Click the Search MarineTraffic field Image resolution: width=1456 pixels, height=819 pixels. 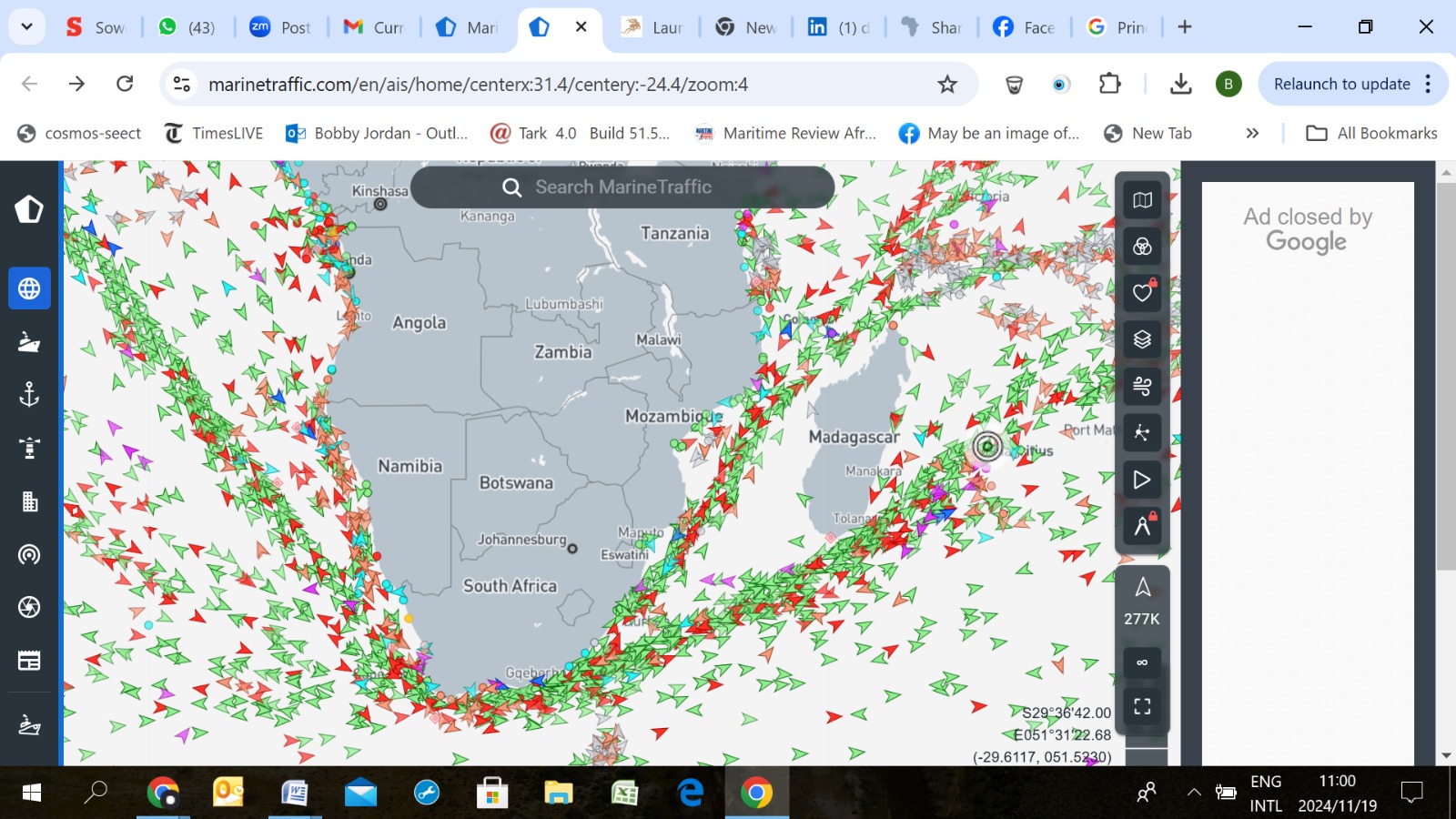pyautogui.click(x=623, y=187)
